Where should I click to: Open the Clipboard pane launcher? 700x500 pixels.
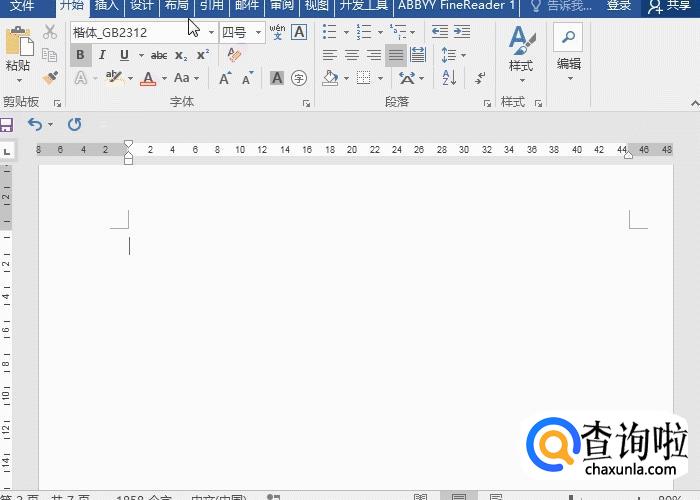57,104
